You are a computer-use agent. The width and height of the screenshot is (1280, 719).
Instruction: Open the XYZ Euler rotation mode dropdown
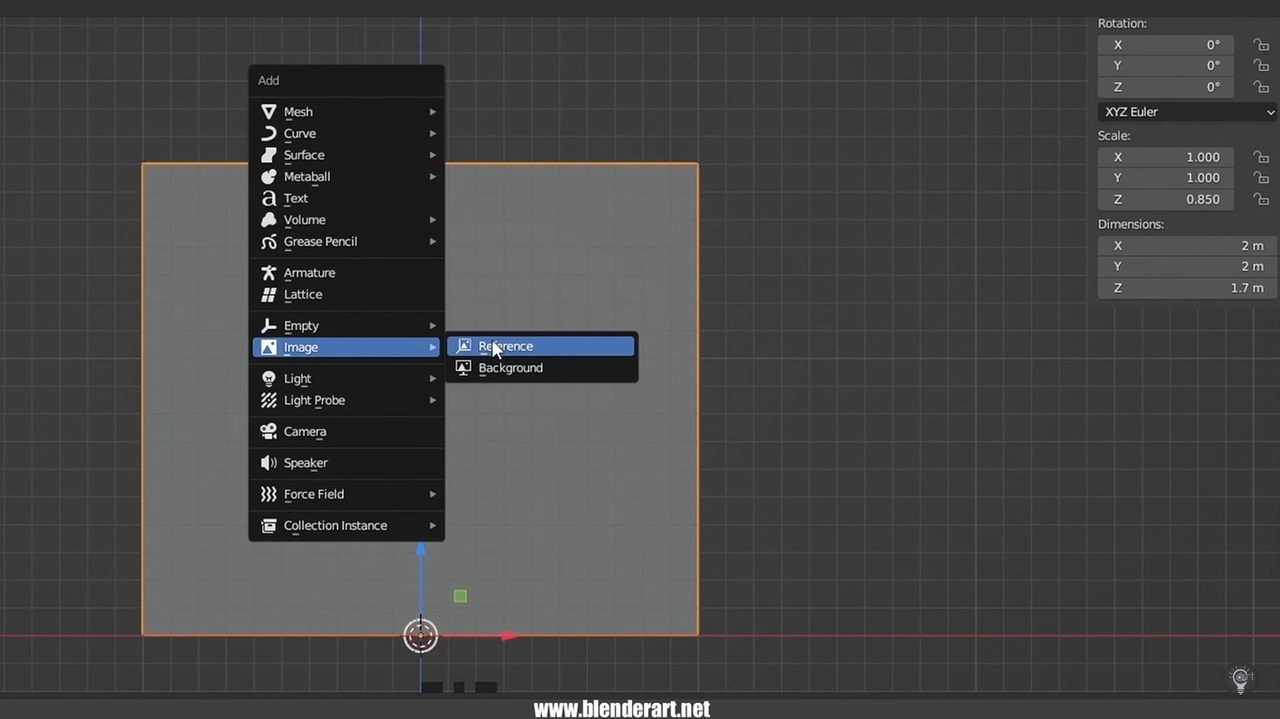[1187, 112]
